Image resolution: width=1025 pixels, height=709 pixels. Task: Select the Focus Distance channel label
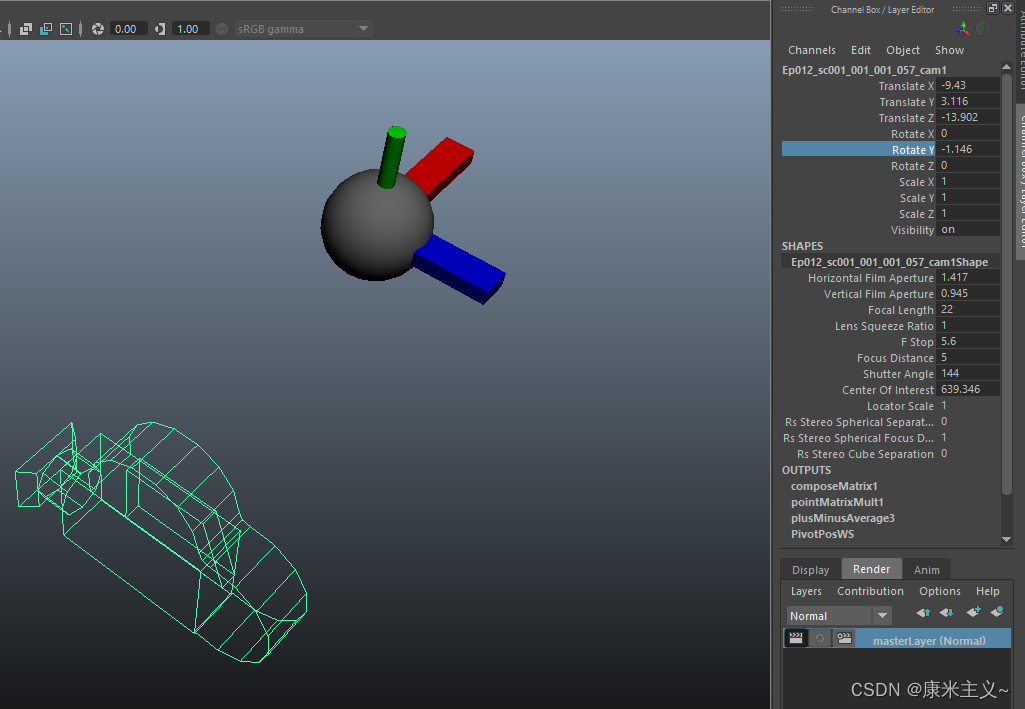click(x=895, y=358)
